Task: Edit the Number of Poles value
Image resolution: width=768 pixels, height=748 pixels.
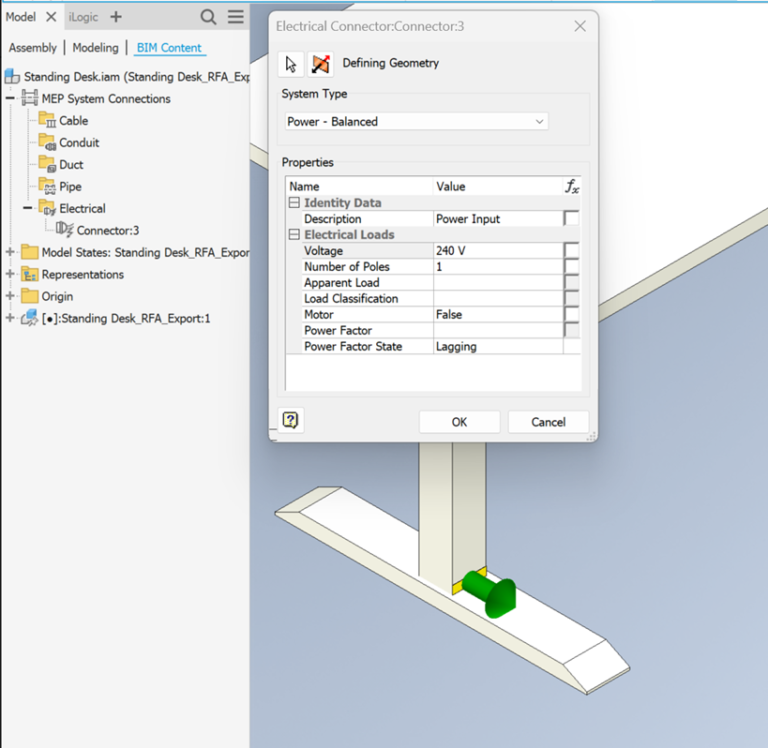Action: (x=498, y=266)
